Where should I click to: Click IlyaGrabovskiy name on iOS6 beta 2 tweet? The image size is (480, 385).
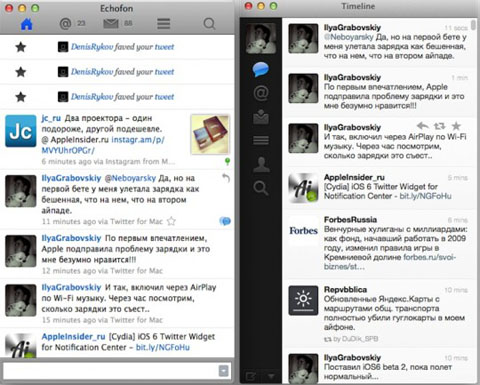click(352, 358)
